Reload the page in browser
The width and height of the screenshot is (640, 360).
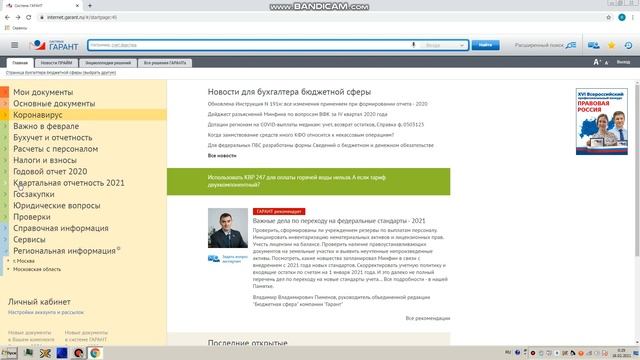(29, 17)
